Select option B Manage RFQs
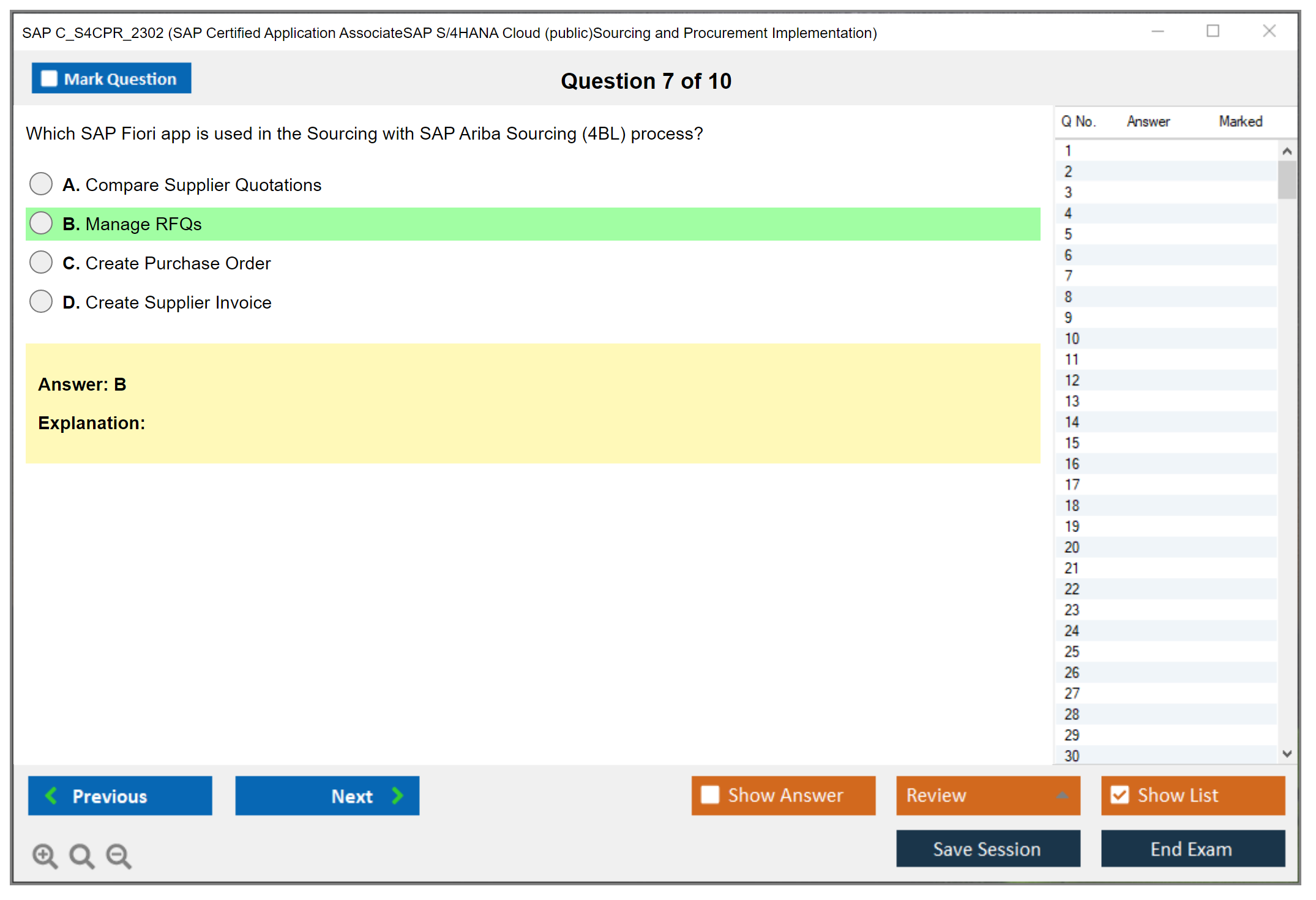Viewport: 1316px width, 900px height. (41, 223)
